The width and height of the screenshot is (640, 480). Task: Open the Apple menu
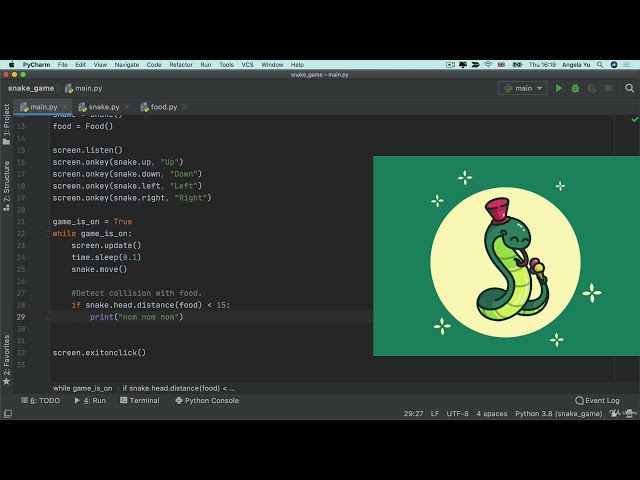pos(11,64)
